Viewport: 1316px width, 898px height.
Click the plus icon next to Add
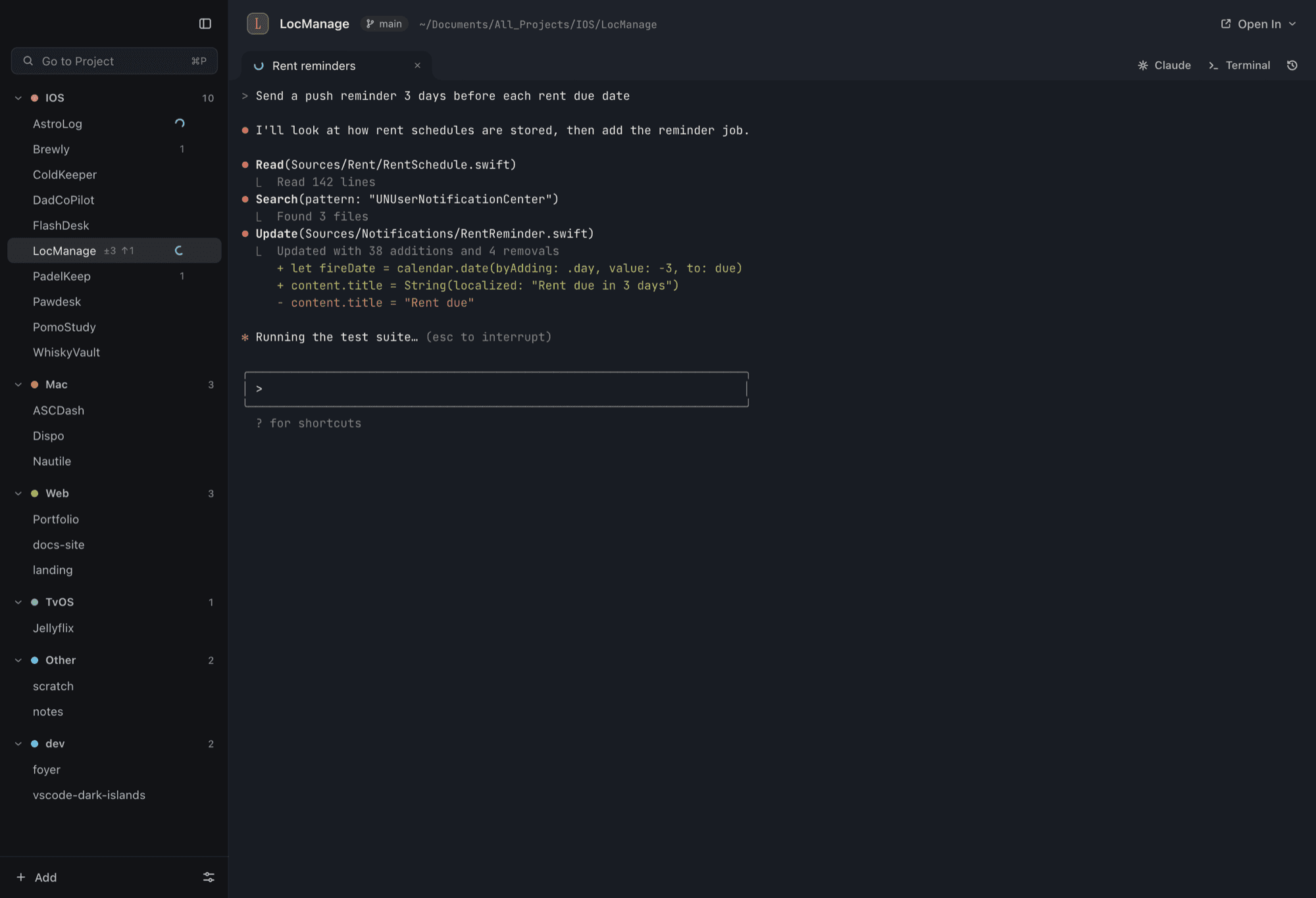(x=21, y=877)
